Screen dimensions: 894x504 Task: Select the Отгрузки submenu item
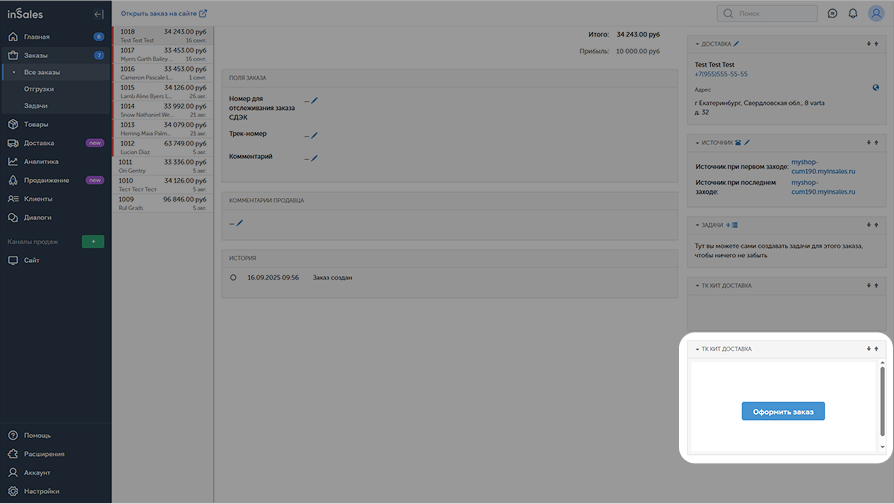(x=39, y=89)
